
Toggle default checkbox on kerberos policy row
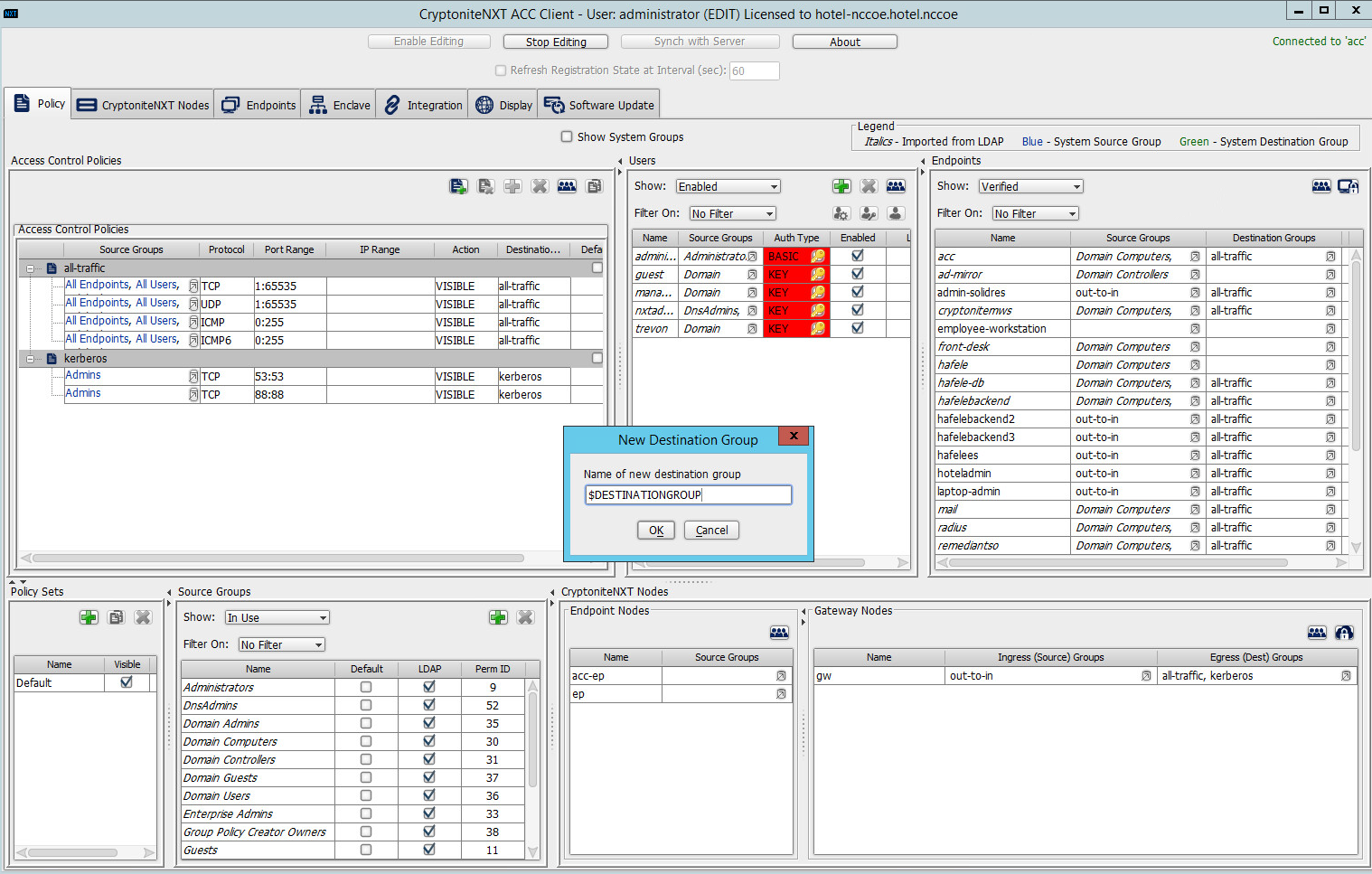597,358
